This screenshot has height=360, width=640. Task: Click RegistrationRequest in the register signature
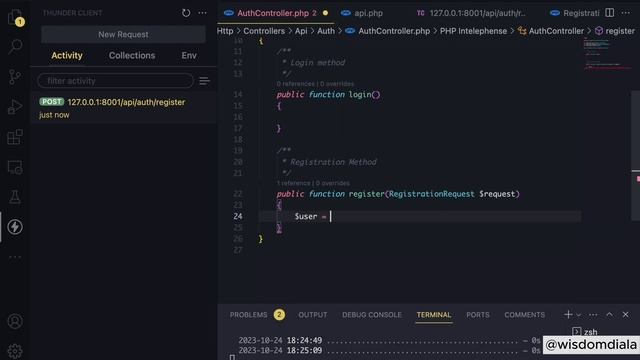[431, 194]
